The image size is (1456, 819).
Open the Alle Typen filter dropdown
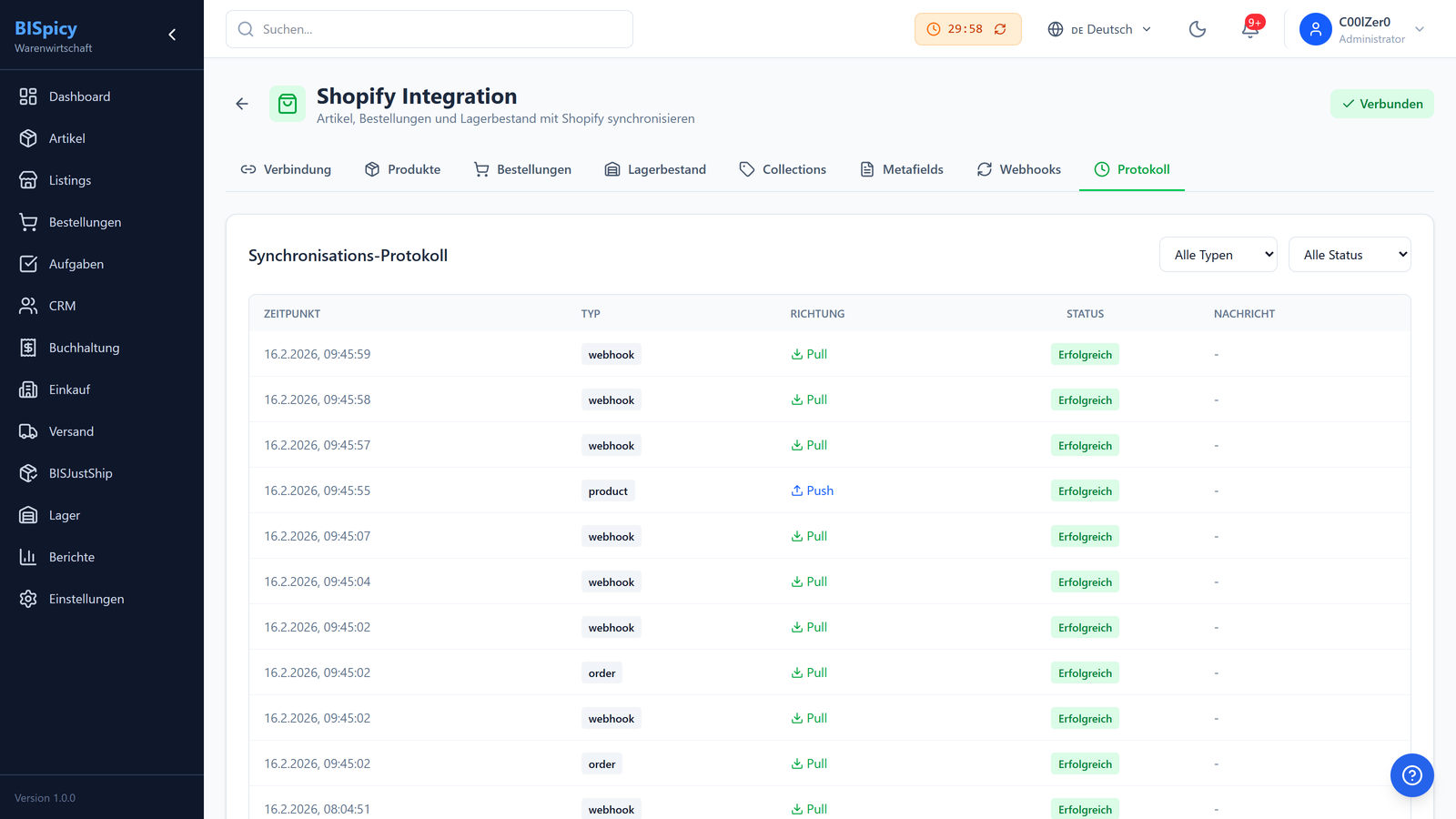[1218, 255]
